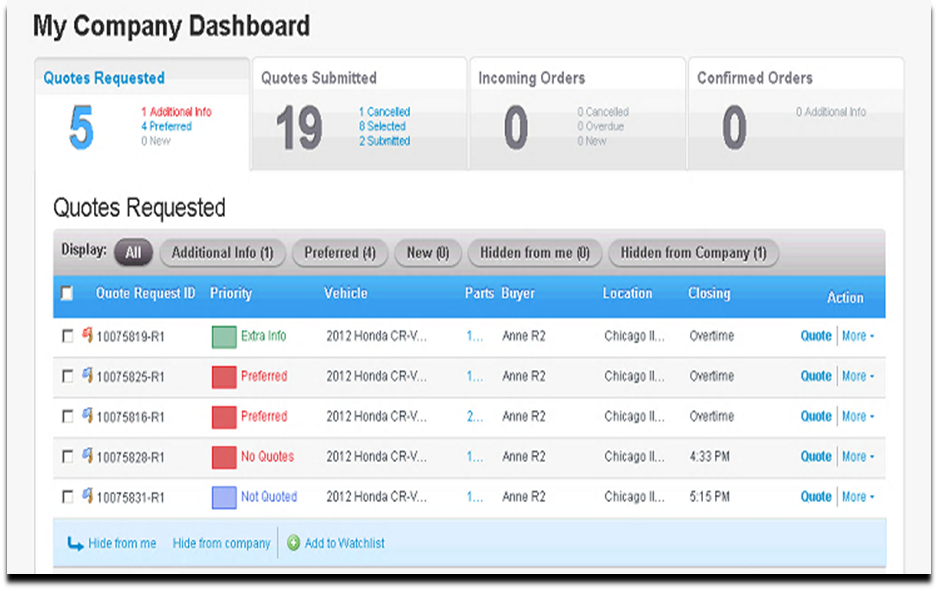This screenshot has width=938, height=591.
Task: Click the green plus Add to Watchlist icon
Action: (293, 544)
